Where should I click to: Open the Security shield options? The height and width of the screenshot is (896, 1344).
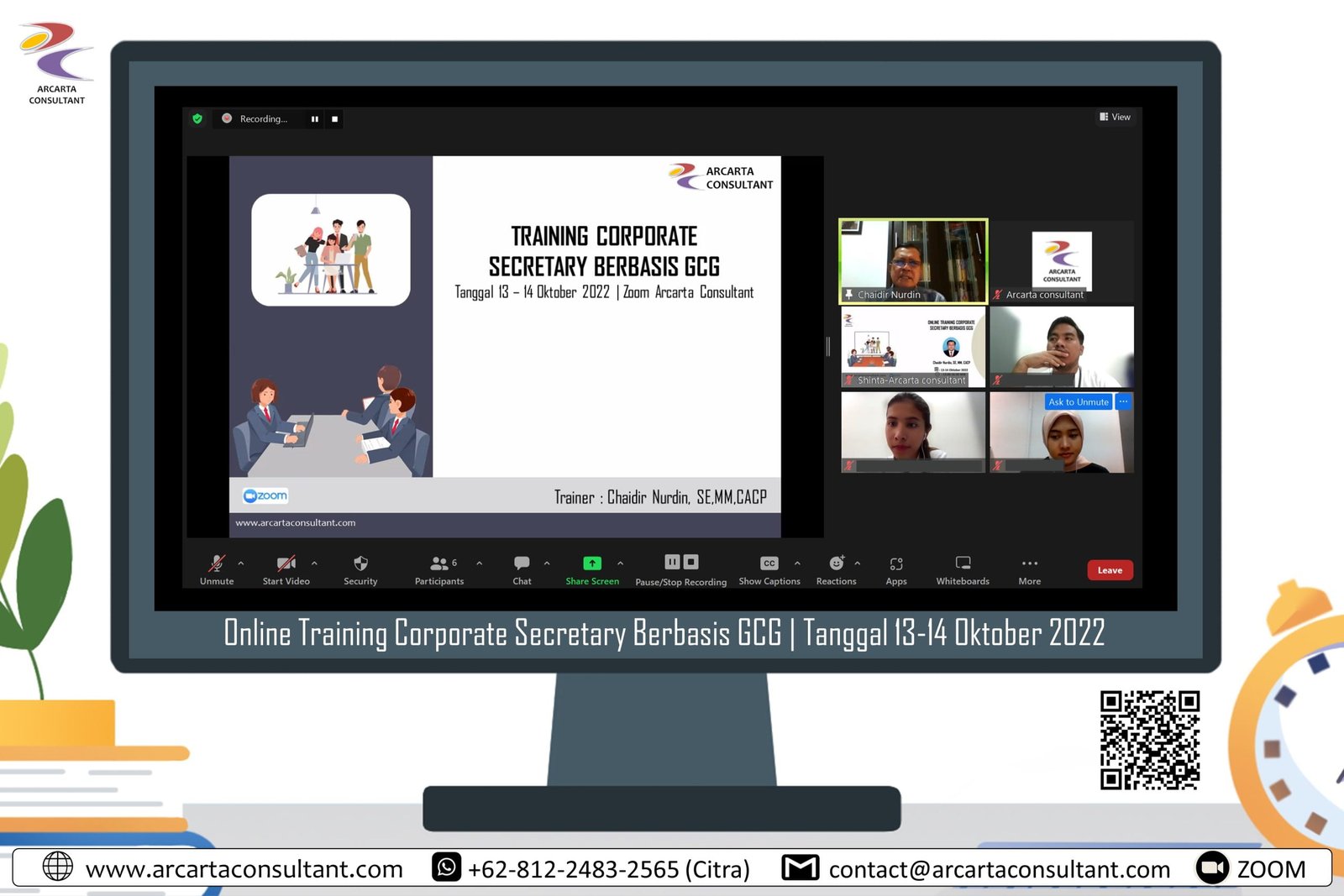click(360, 563)
